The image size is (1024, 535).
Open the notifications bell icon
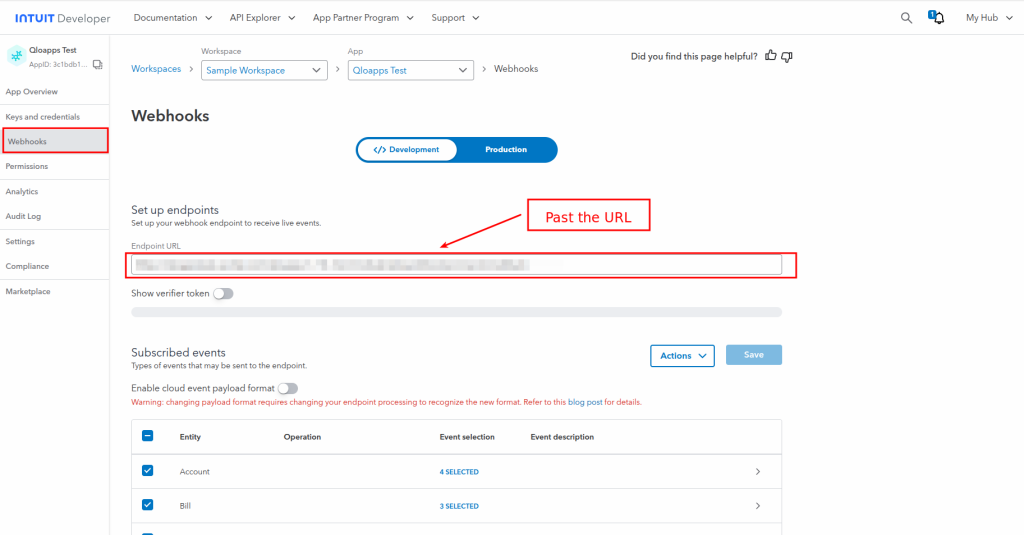point(936,18)
